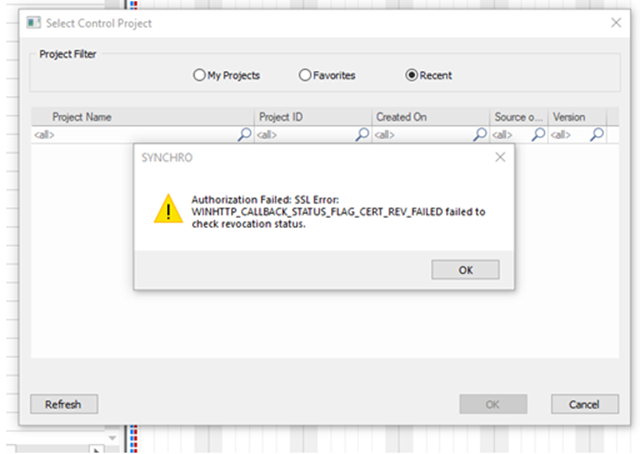Screen dimensions: 640x454
Task: Sort by the Project Name column header
Action: coord(143,117)
